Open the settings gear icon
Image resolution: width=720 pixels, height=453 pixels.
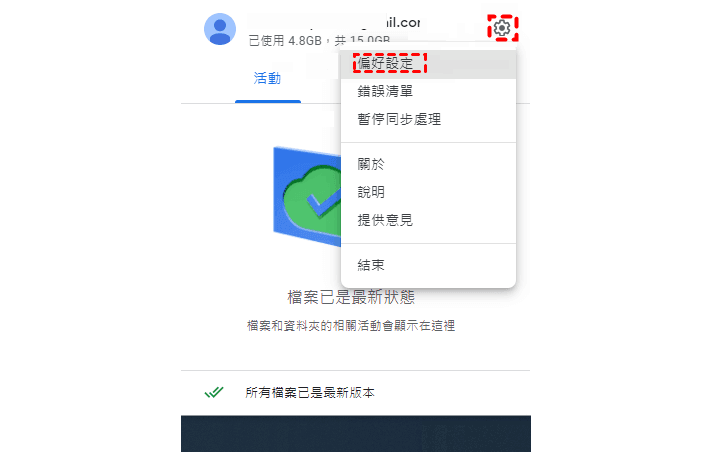[502, 28]
